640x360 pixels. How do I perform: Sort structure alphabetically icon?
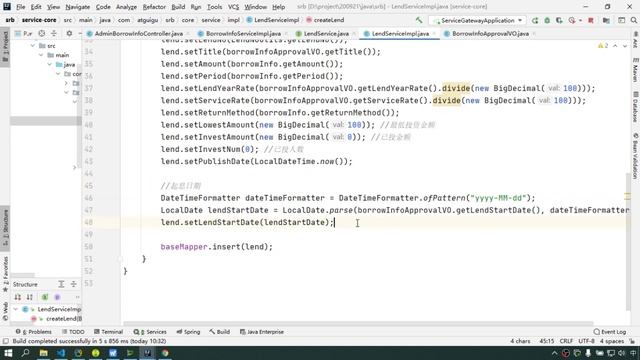29,297
